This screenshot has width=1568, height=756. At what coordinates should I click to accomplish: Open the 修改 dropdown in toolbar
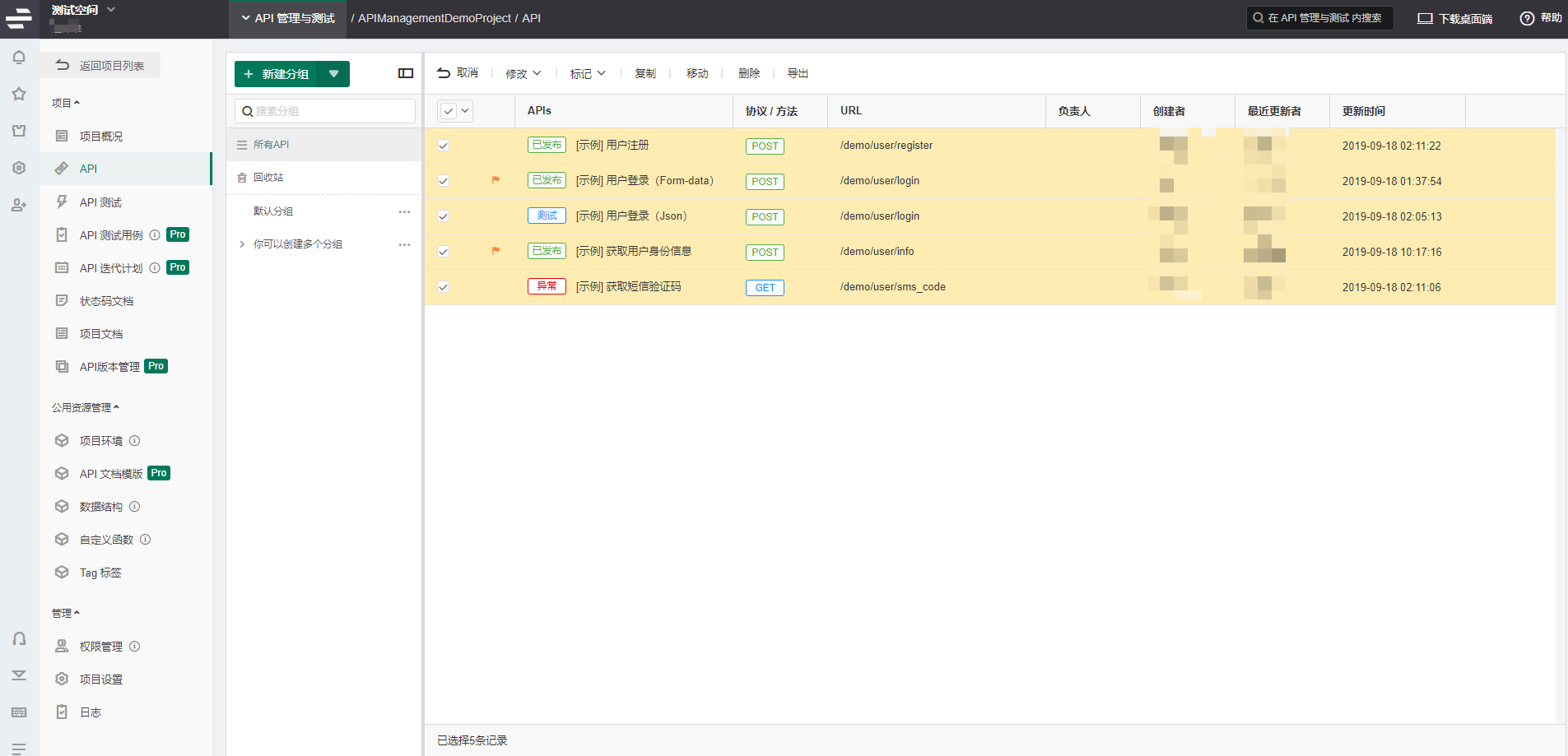(x=523, y=73)
